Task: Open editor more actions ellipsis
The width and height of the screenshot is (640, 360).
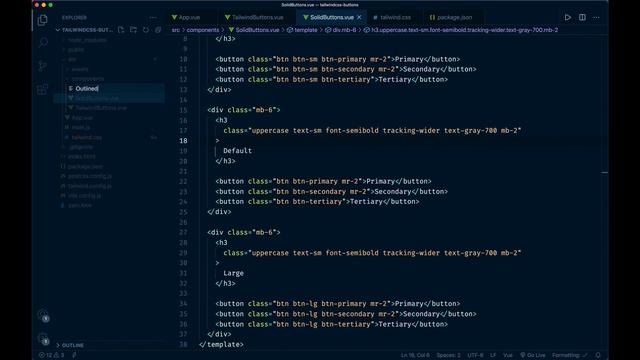Action: 596,17
